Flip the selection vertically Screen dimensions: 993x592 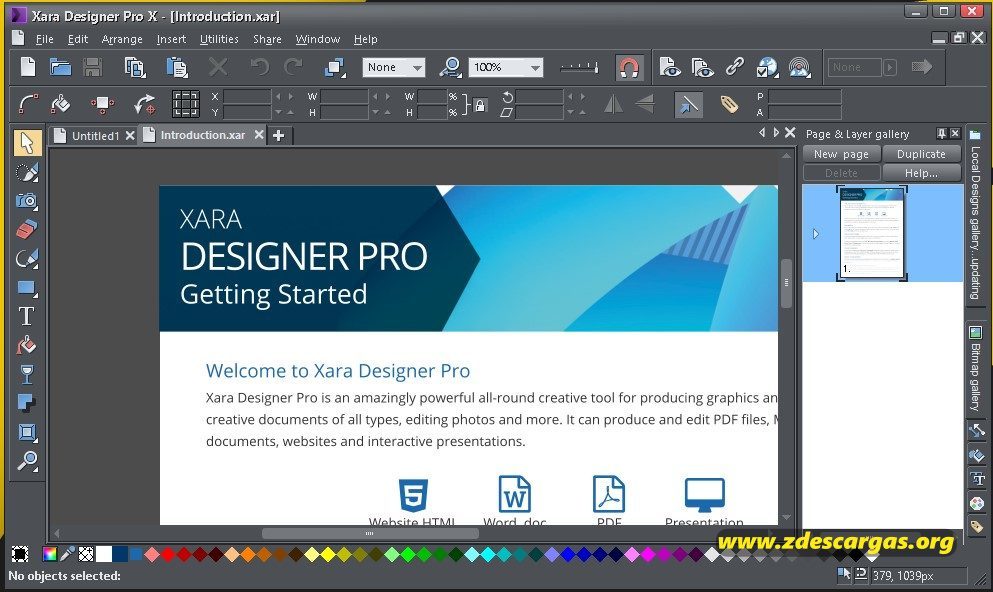pyautogui.click(x=645, y=104)
